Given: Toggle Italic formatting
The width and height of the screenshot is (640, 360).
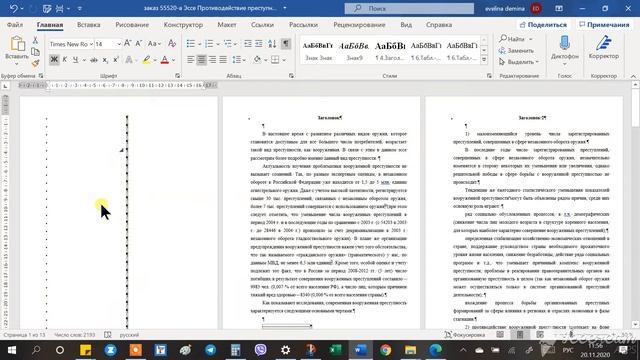Looking at the screenshot, I should [x=64, y=60].
